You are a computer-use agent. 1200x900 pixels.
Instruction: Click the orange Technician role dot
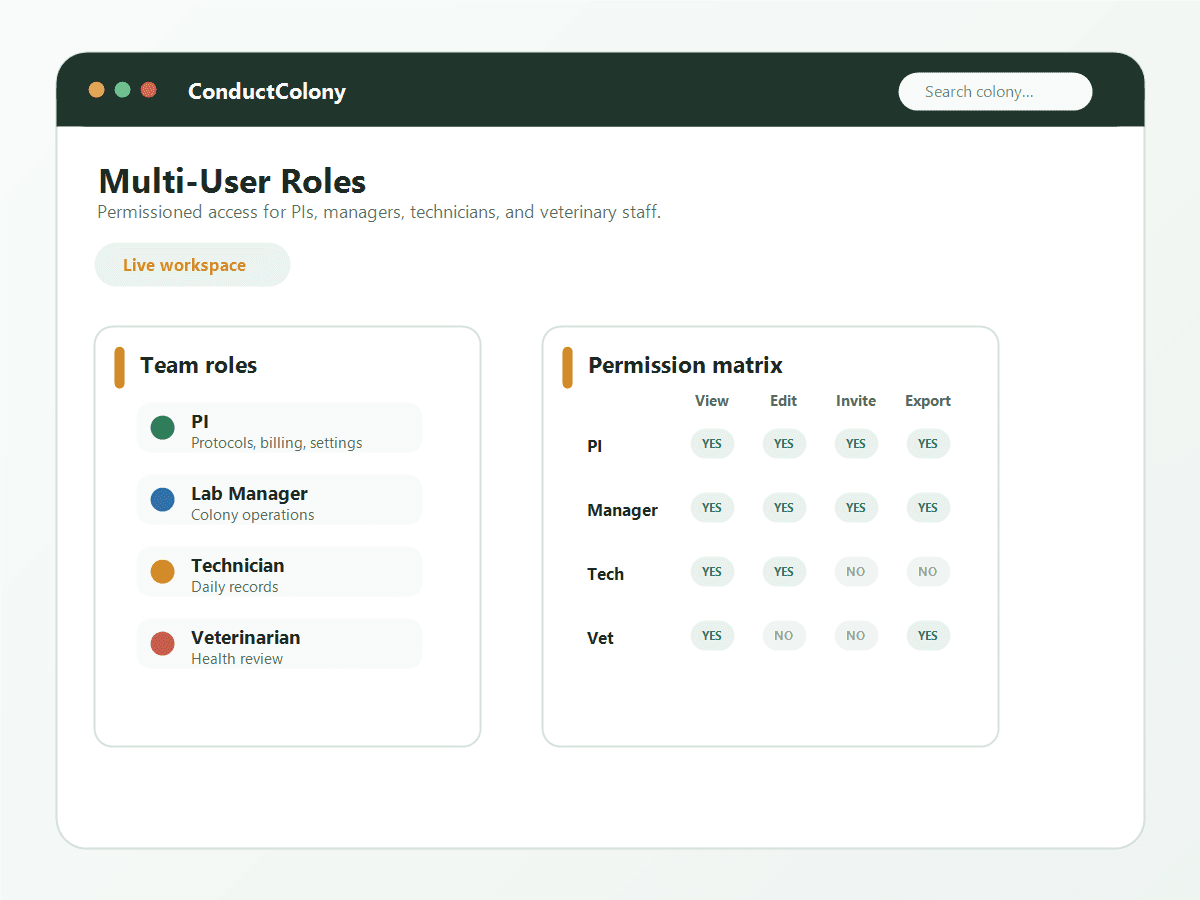(x=162, y=572)
